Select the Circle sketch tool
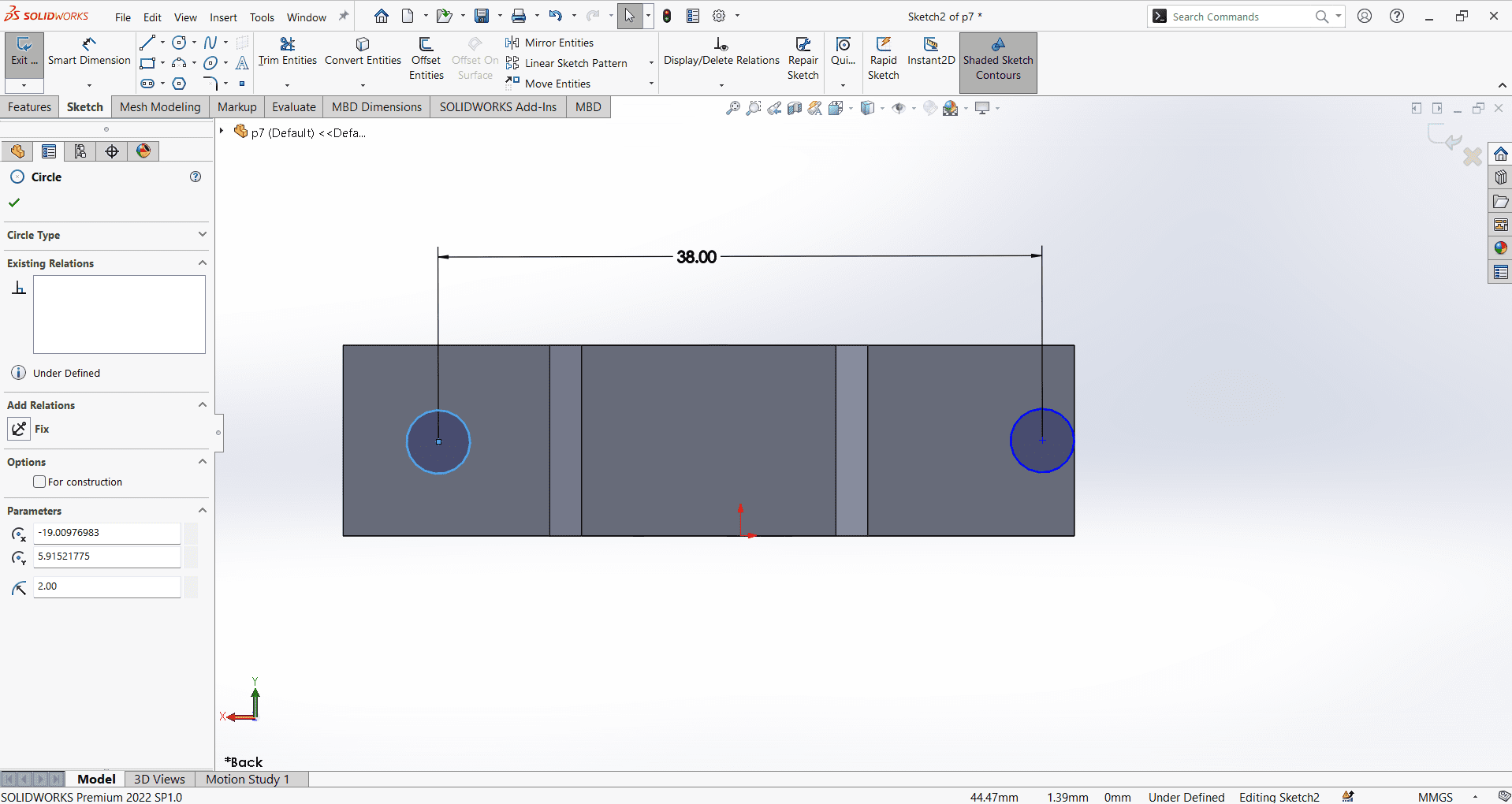The height and width of the screenshot is (804, 1512). [180, 43]
